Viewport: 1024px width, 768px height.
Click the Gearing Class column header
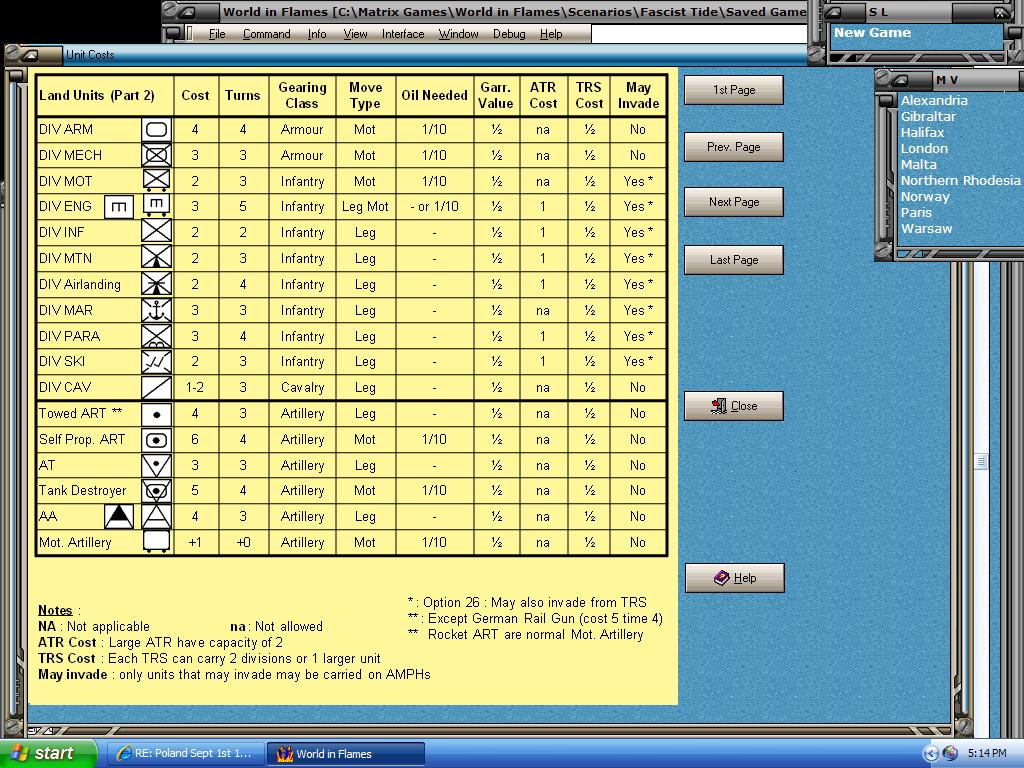click(302, 95)
